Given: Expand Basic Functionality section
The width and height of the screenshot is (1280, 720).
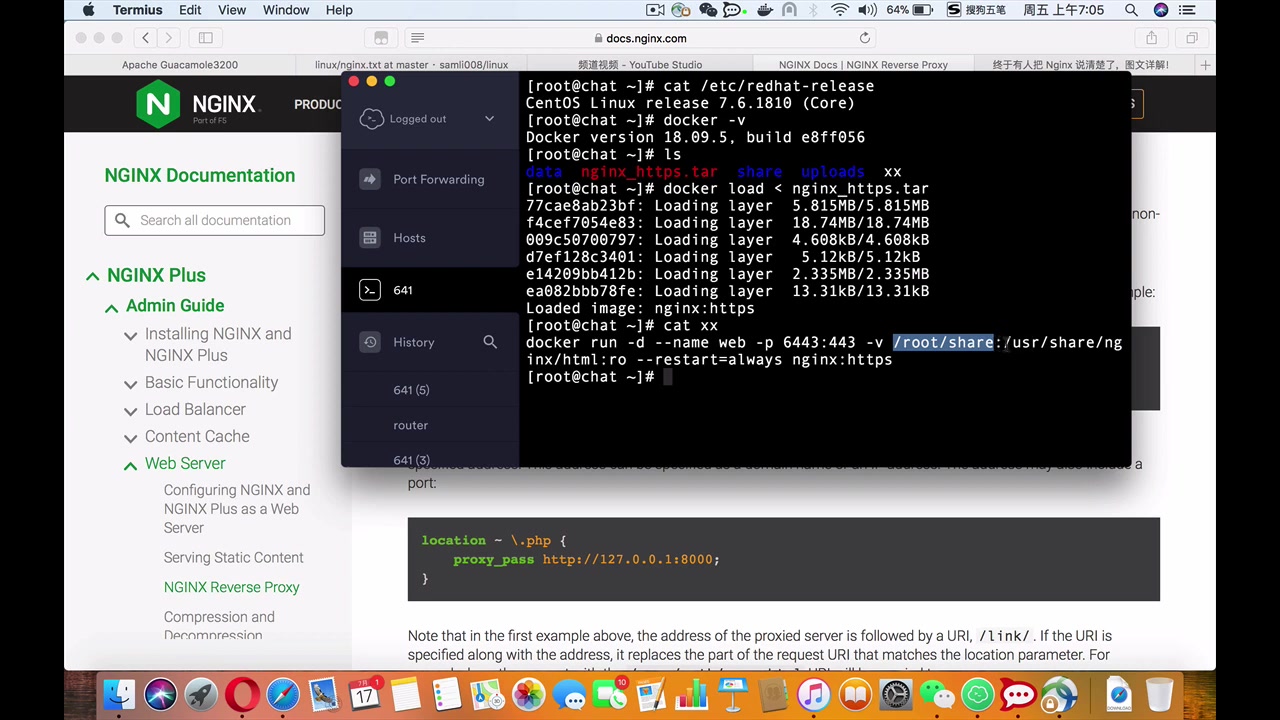Looking at the screenshot, I should (130, 384).
